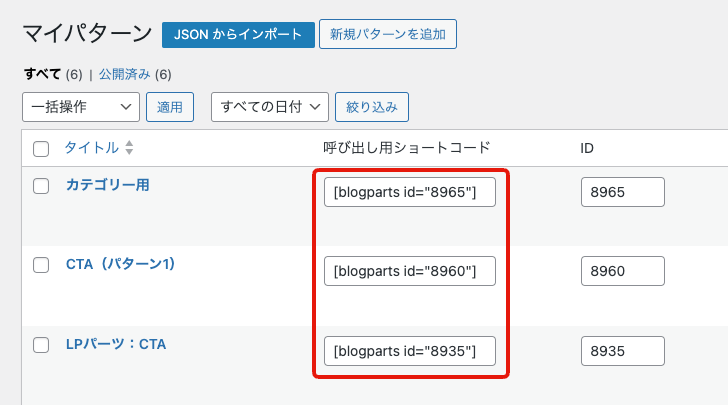Click the ID field showing 8935
The height and width of the screenshot is (405, 728).
tap(622, 351)
